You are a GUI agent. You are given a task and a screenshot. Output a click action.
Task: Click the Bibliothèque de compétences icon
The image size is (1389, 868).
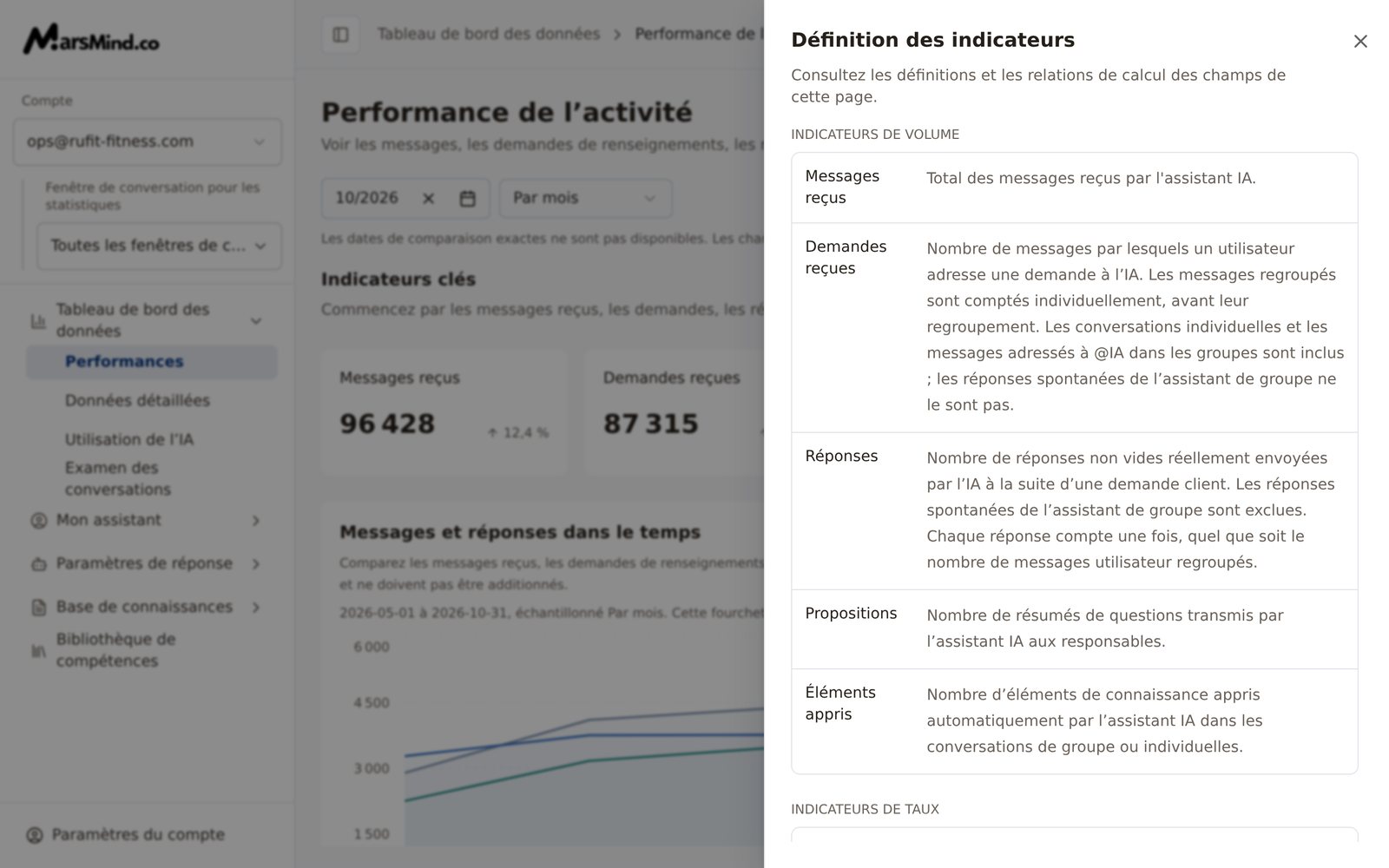point(38,650)
